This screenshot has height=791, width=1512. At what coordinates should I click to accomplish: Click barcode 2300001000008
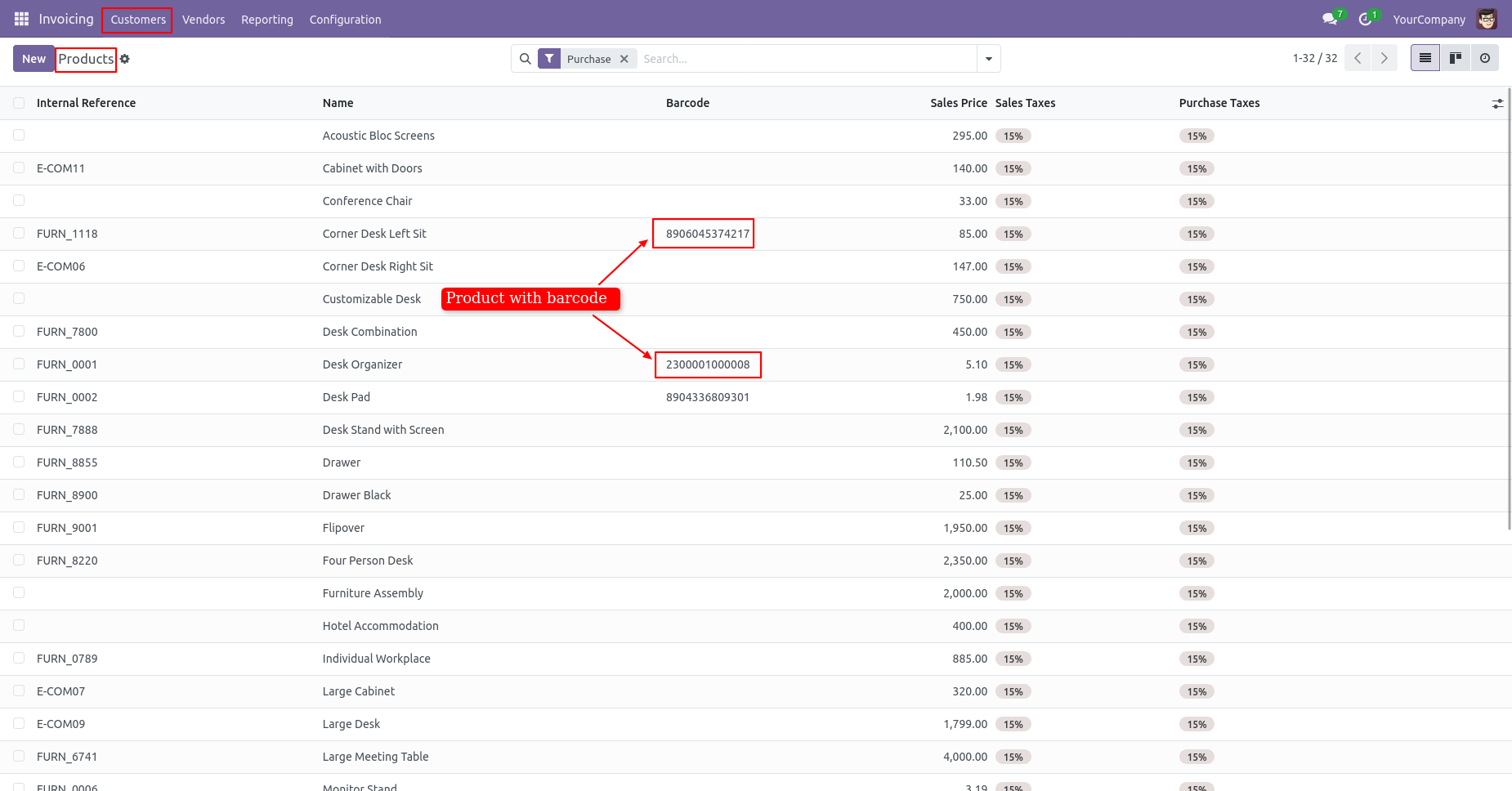point(708,364)
